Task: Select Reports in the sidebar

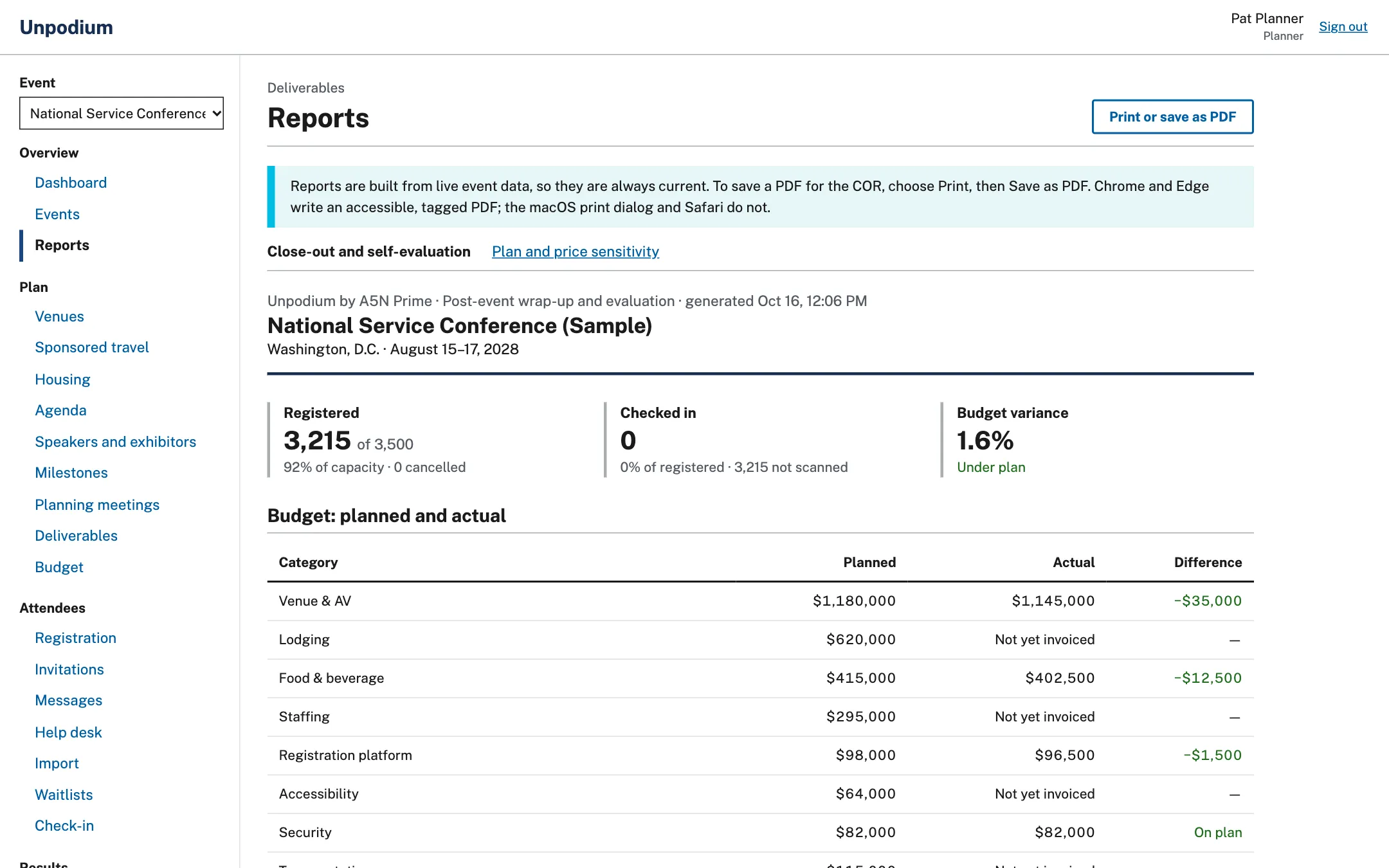Action: (x=62, y=245)
